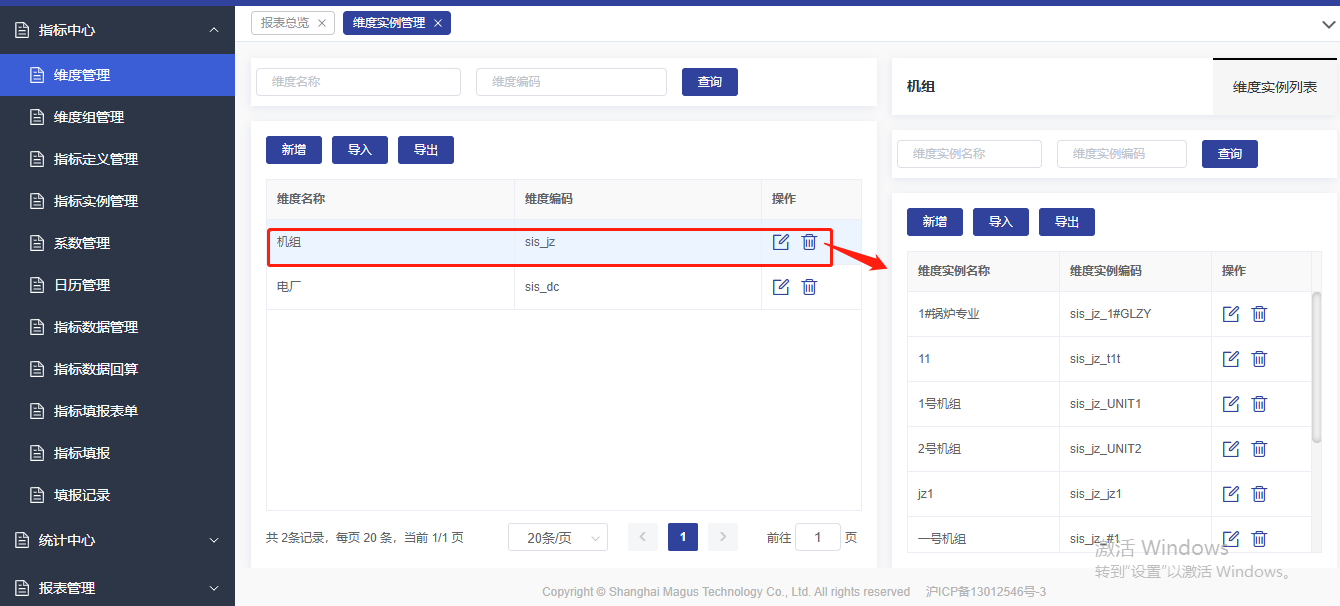This screenshot has height=606, width=1340.
Task: Click trash icon for sis_jz_t1t row
Action: (x=1259, y=359)
